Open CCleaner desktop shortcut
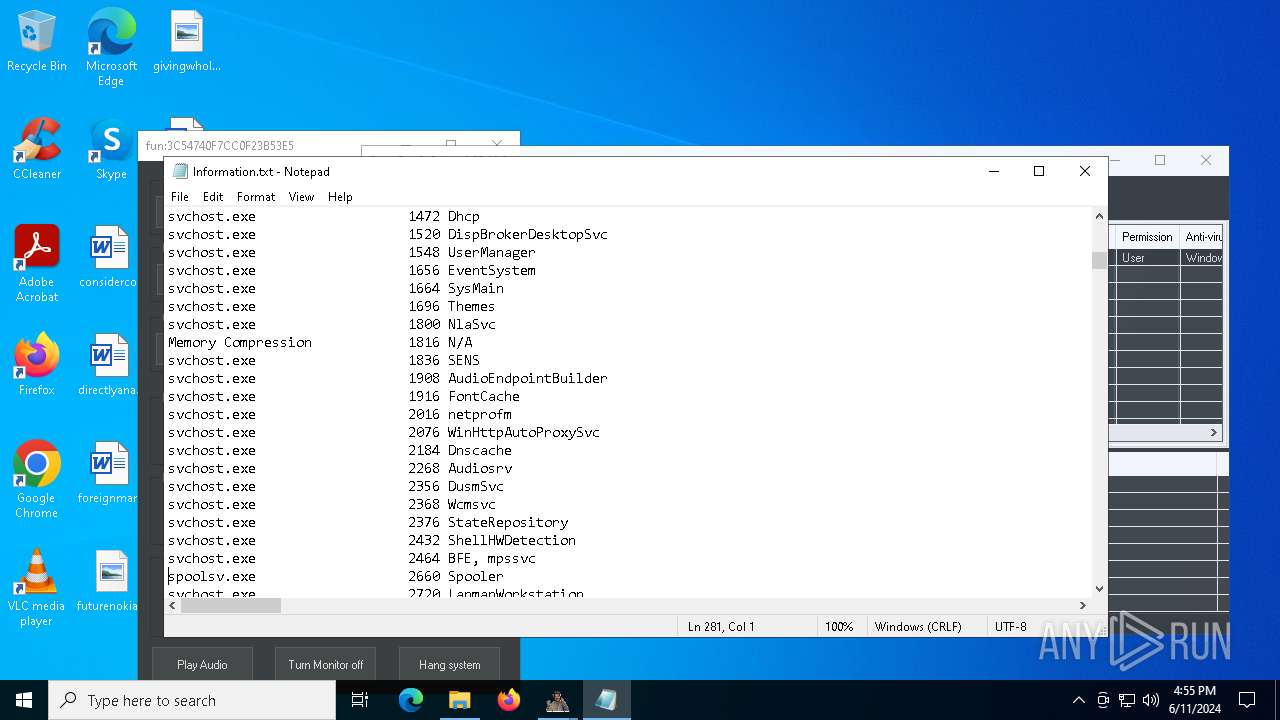The height and width of the screenshot is (720, 1280). (37, 149)
